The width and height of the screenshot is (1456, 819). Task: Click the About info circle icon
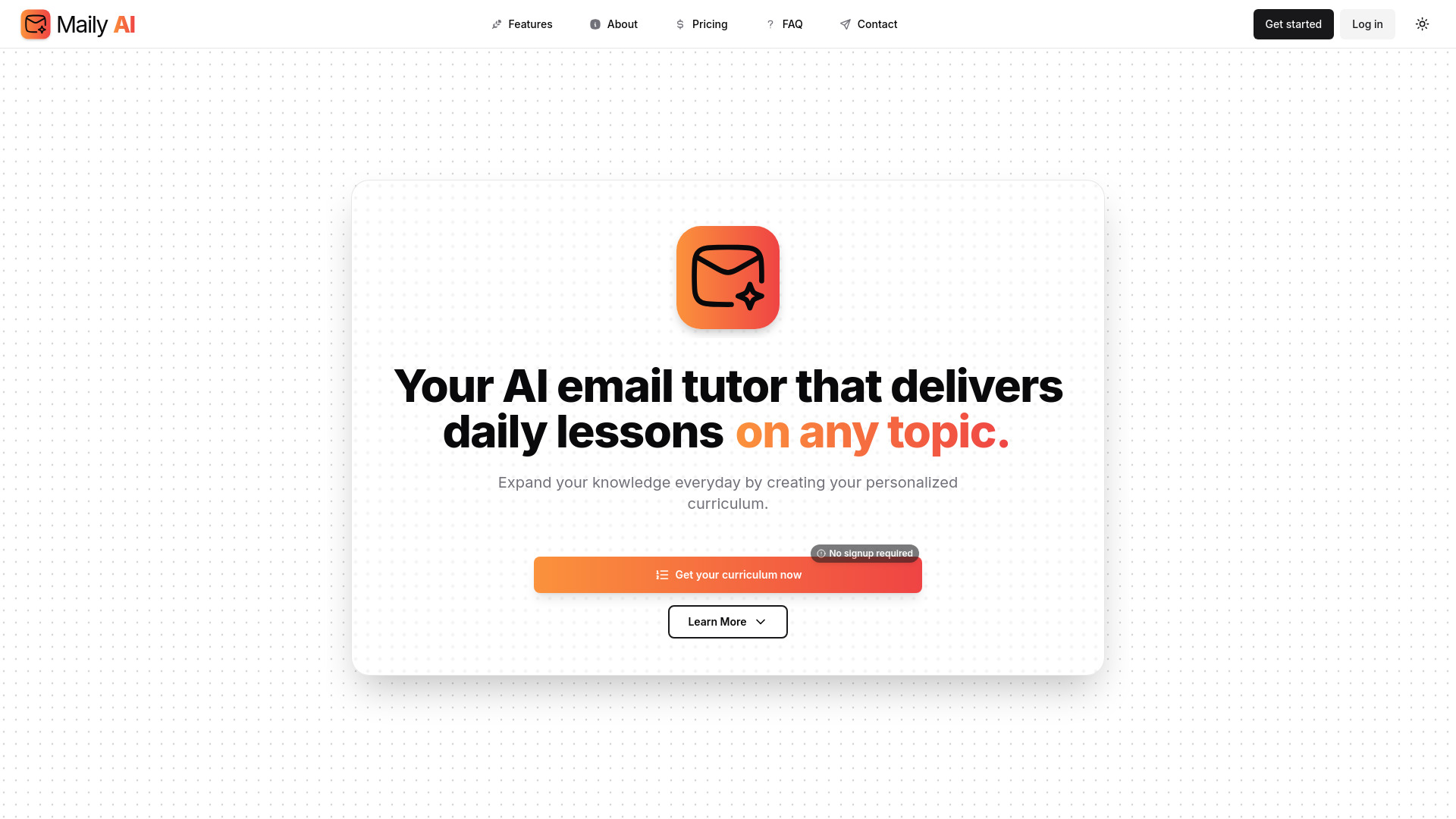tap(595, 24)
